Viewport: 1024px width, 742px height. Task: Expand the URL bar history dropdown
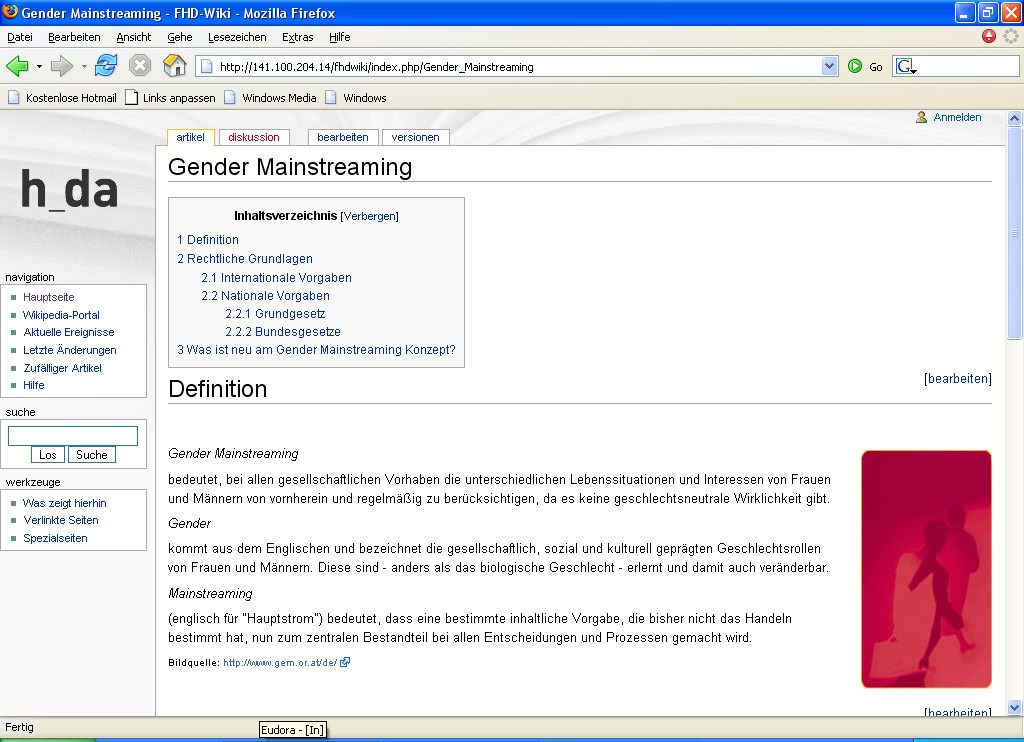(829, 67)
